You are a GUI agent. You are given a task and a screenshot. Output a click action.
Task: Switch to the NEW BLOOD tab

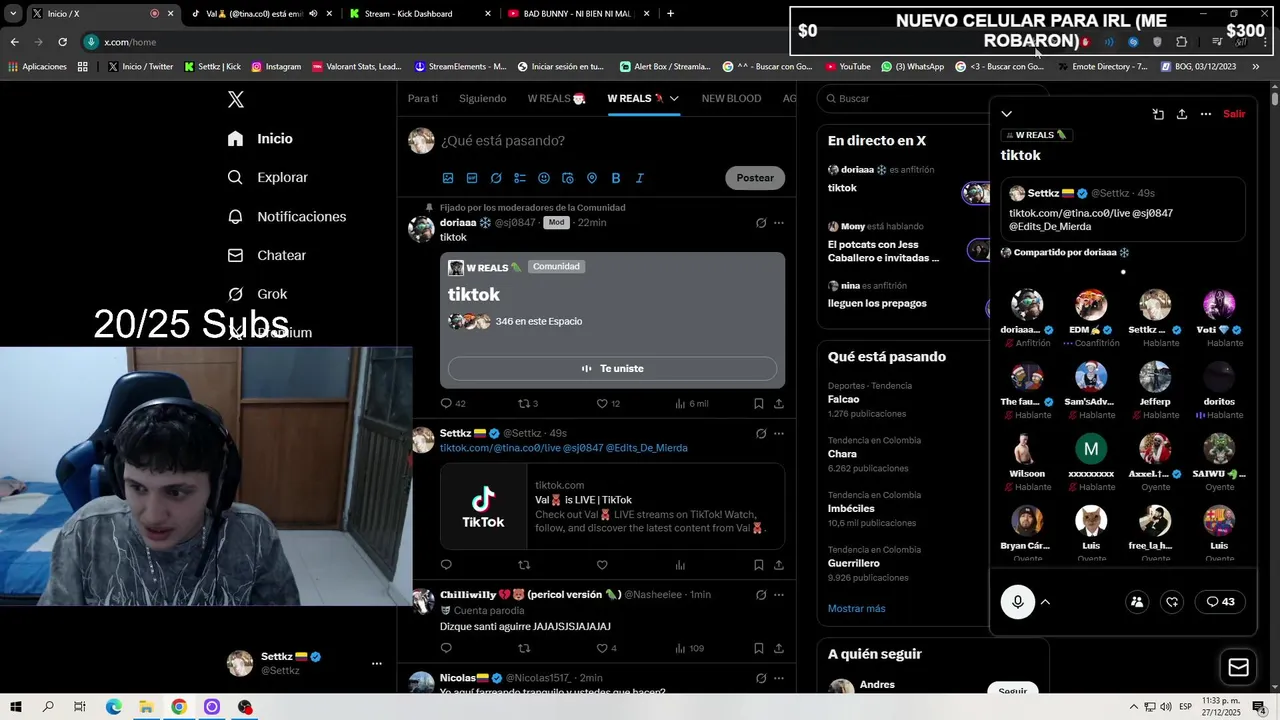[731, 98]
